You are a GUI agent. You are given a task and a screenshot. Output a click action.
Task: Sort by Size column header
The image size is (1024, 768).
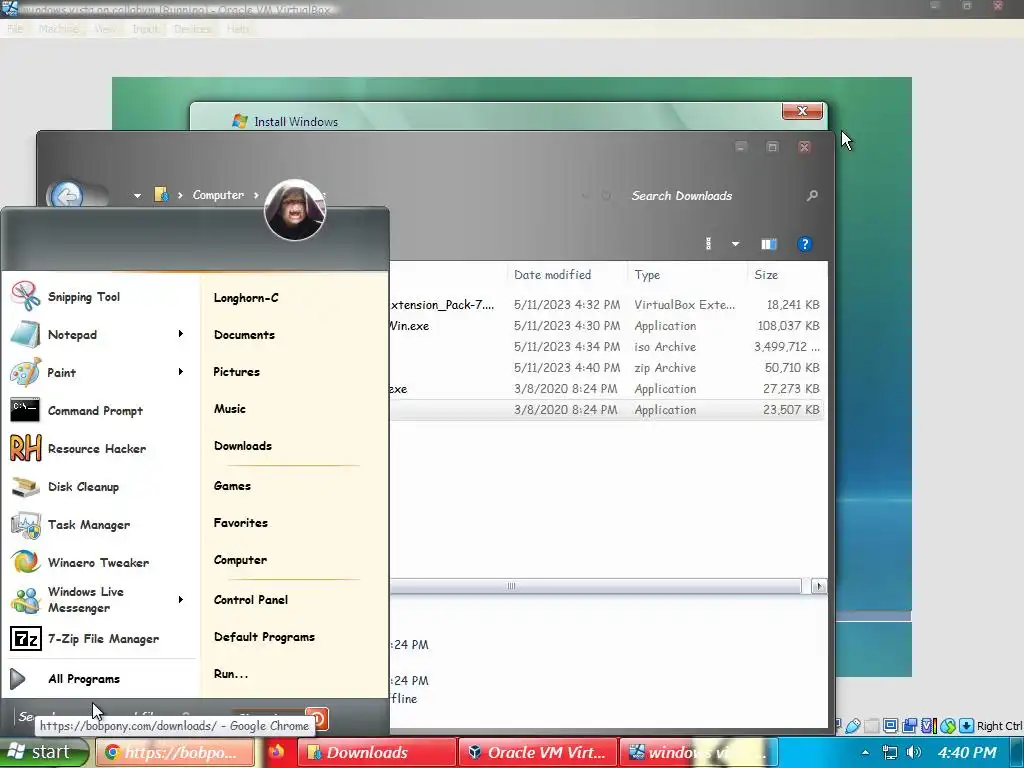pyautogui.click(x=787, y=275)
